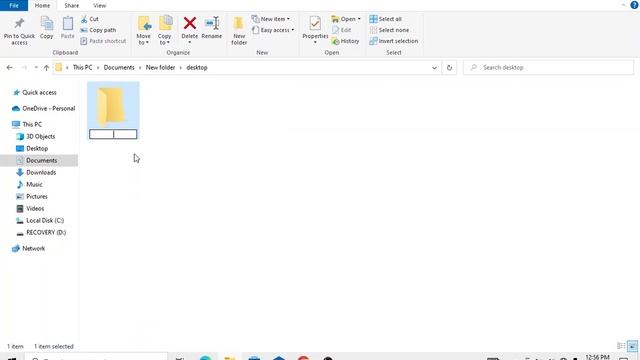Click the red Delete icon
Screen dimensions: 640x360
pyautogui.click(x=189, y=23)
